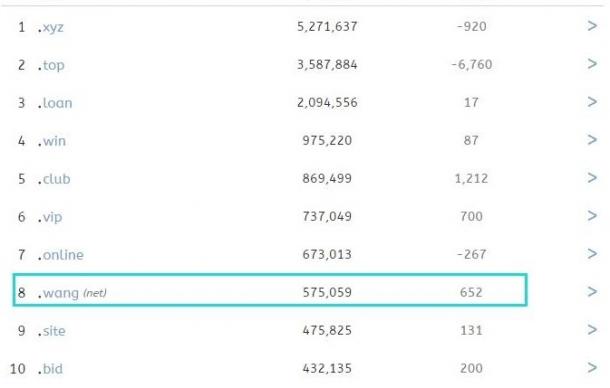Expand the .vip row chevron arrow
Viewport: 610px width, 388px height.
point(592,216)
